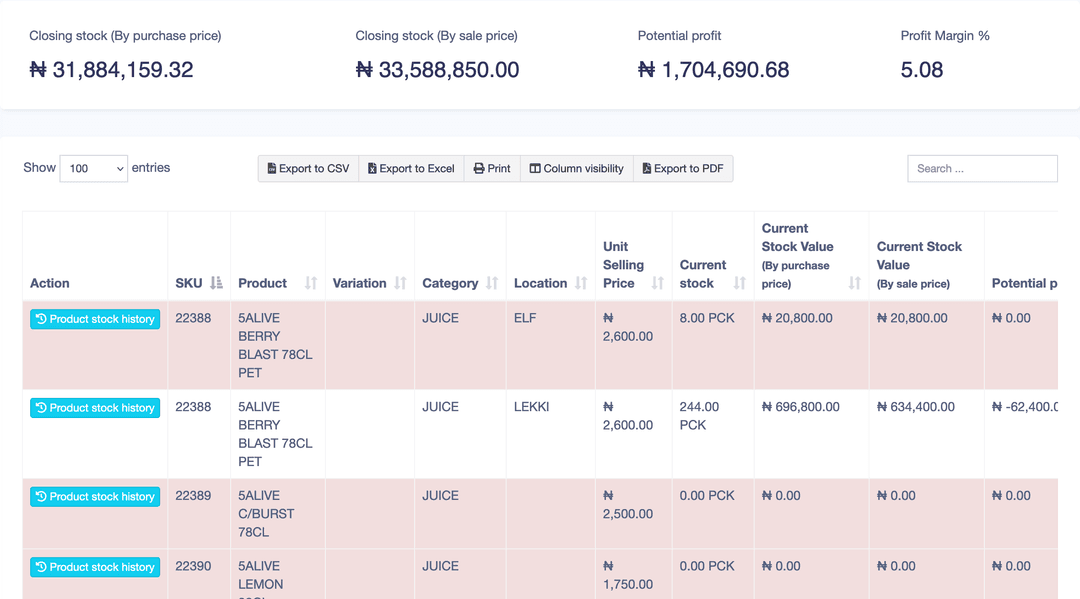Screen dimensions: 1080x599
Task: Open the Show entries dropdown
Action: tap(94, 169)
